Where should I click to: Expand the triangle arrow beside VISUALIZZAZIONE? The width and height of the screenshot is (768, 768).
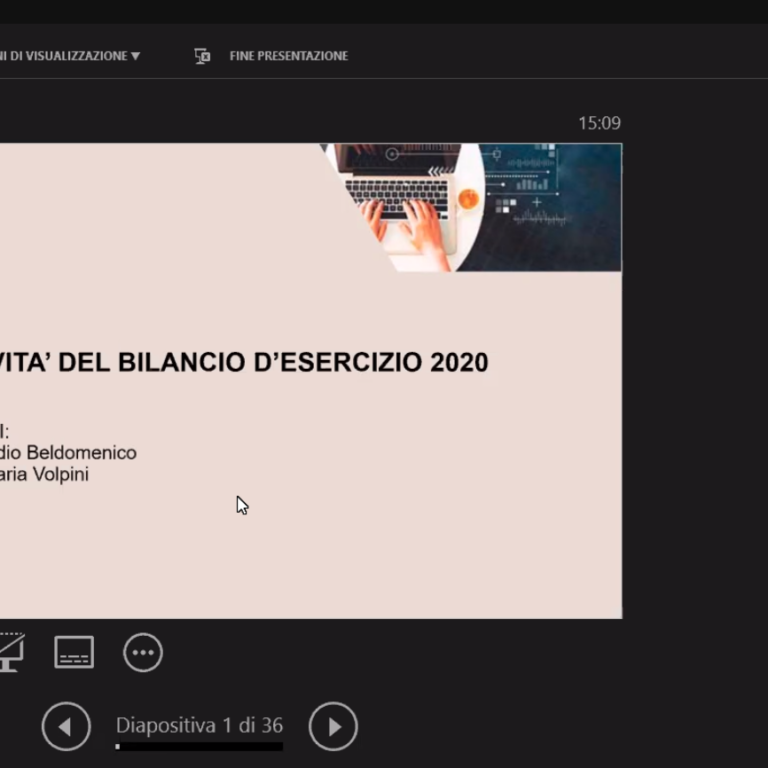click(x=135, y=56)
